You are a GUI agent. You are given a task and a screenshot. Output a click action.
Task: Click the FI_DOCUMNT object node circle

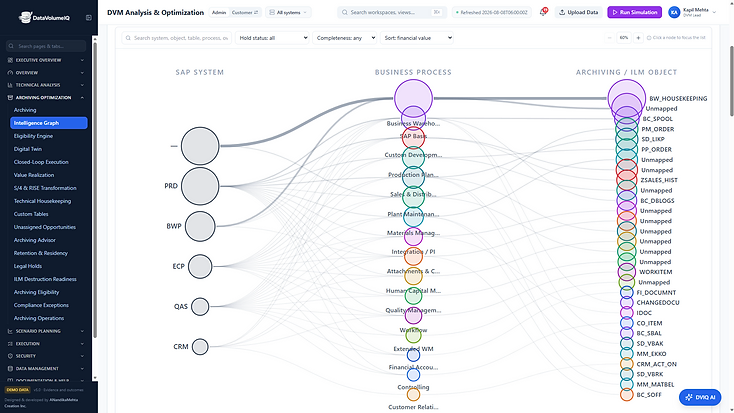[x=627, y=292]
